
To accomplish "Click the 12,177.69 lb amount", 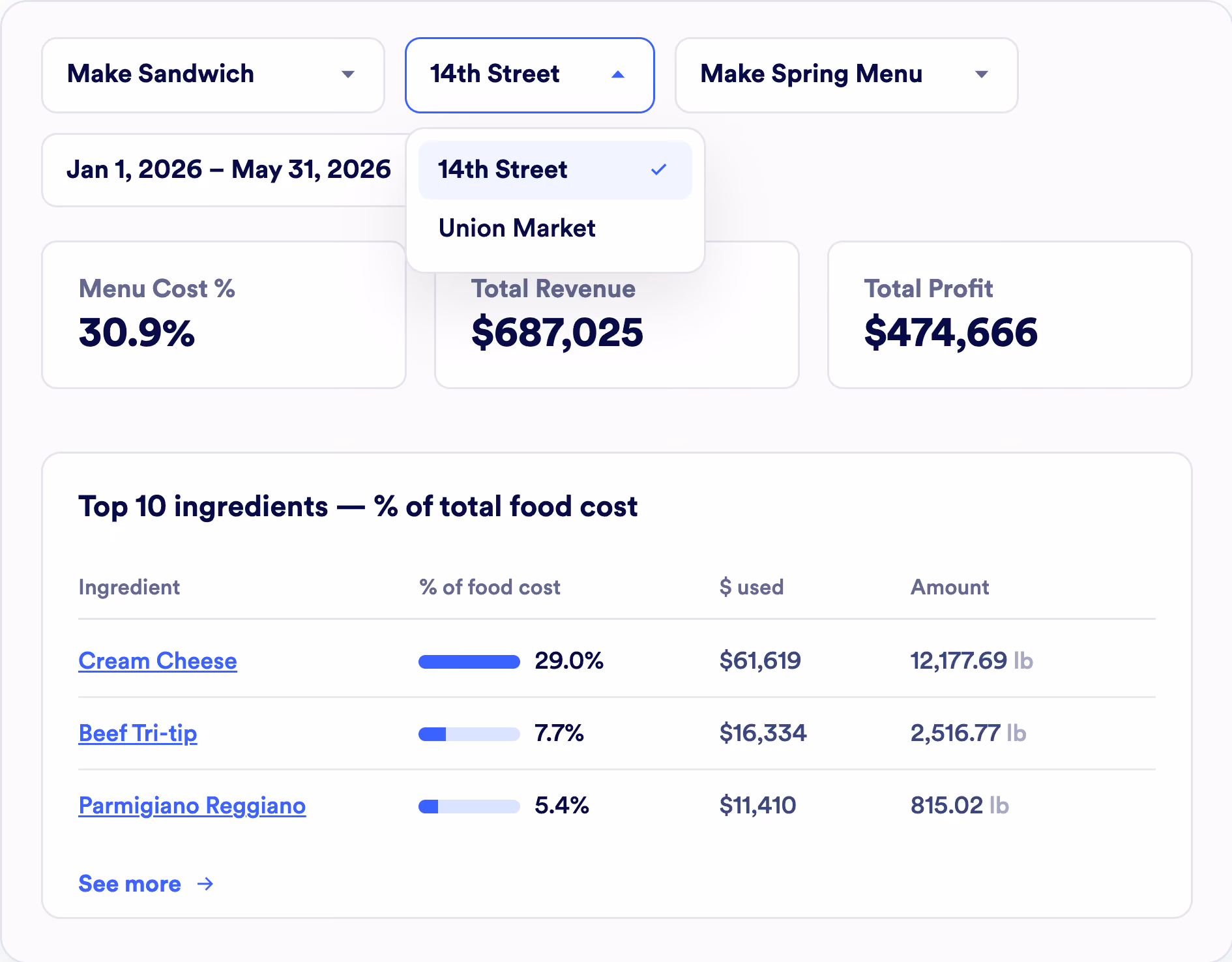I will tap(972, 661).
